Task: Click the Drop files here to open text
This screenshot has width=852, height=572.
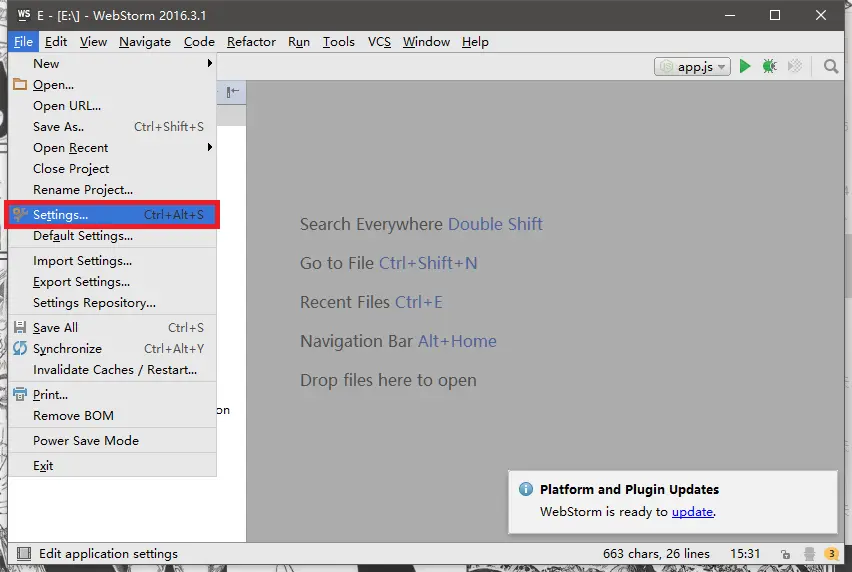Action: click(388, 380)
